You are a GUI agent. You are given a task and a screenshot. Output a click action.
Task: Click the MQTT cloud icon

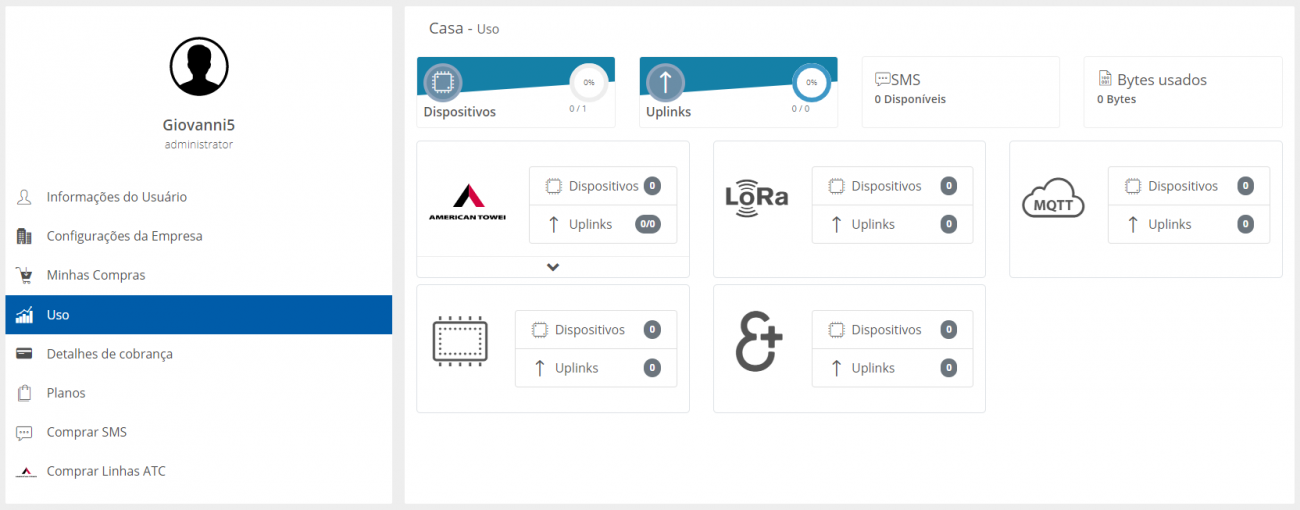click(1053, 197)
